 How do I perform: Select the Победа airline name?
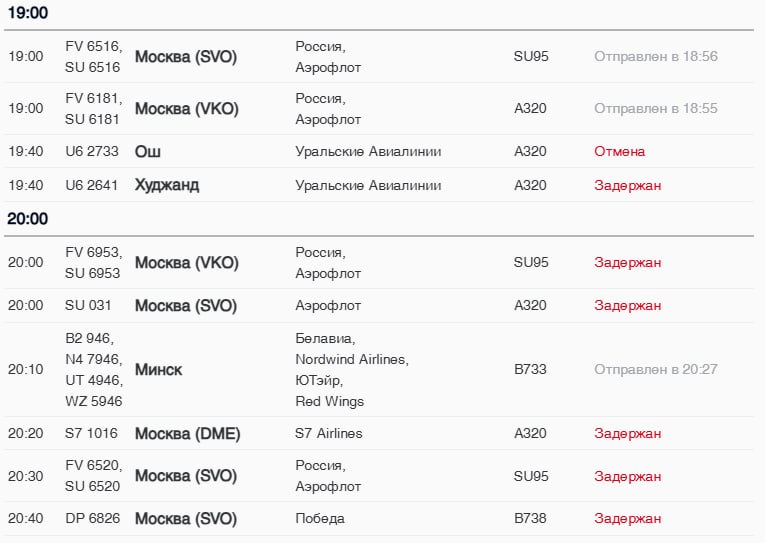point(320,518)
